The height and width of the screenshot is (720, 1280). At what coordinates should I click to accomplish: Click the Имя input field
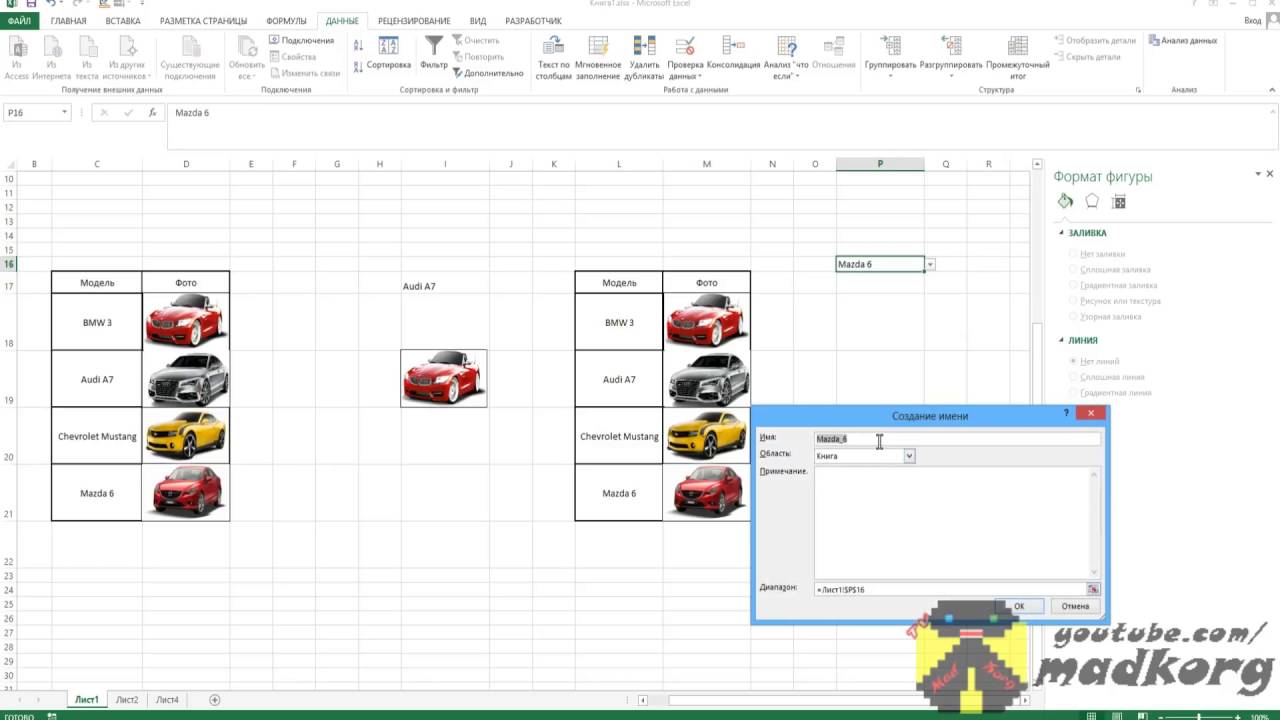tap(957, 438)
